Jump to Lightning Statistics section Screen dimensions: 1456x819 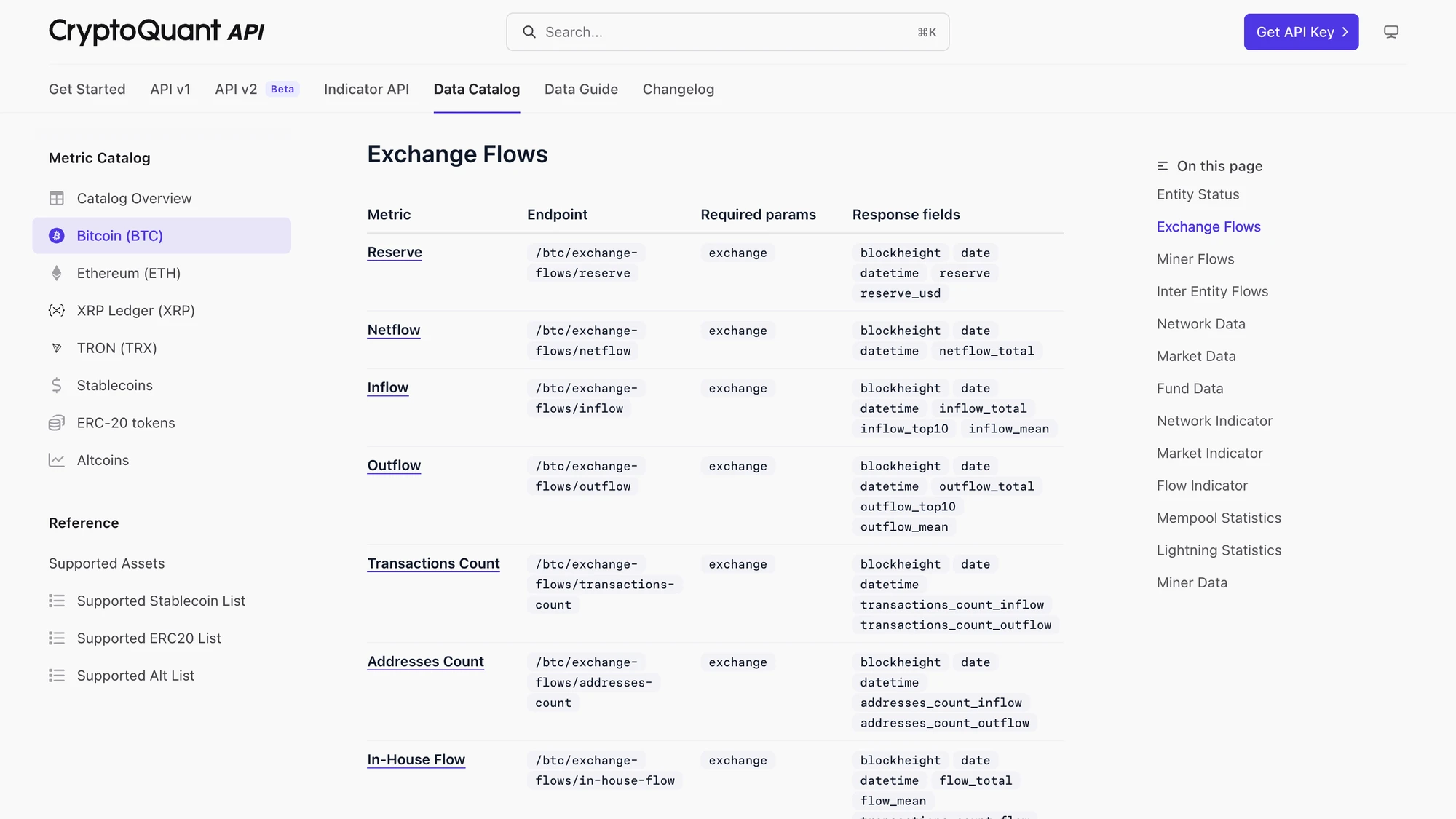point(1219,550)
